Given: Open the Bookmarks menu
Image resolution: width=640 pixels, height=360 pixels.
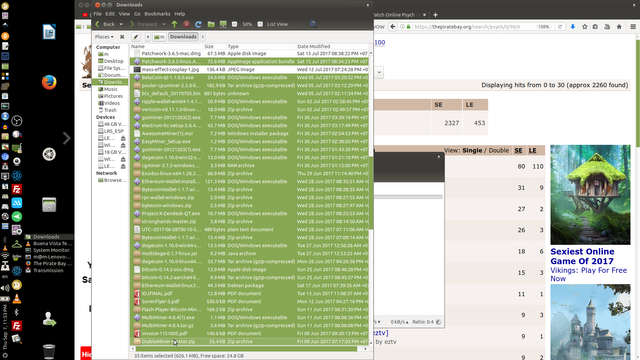Looking at the screenshot, I should pos(157,14).
